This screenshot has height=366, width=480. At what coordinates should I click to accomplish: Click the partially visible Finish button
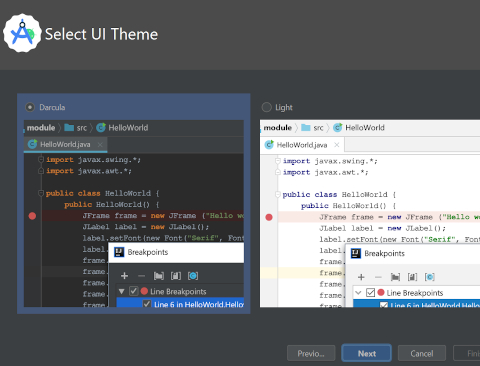467,353
